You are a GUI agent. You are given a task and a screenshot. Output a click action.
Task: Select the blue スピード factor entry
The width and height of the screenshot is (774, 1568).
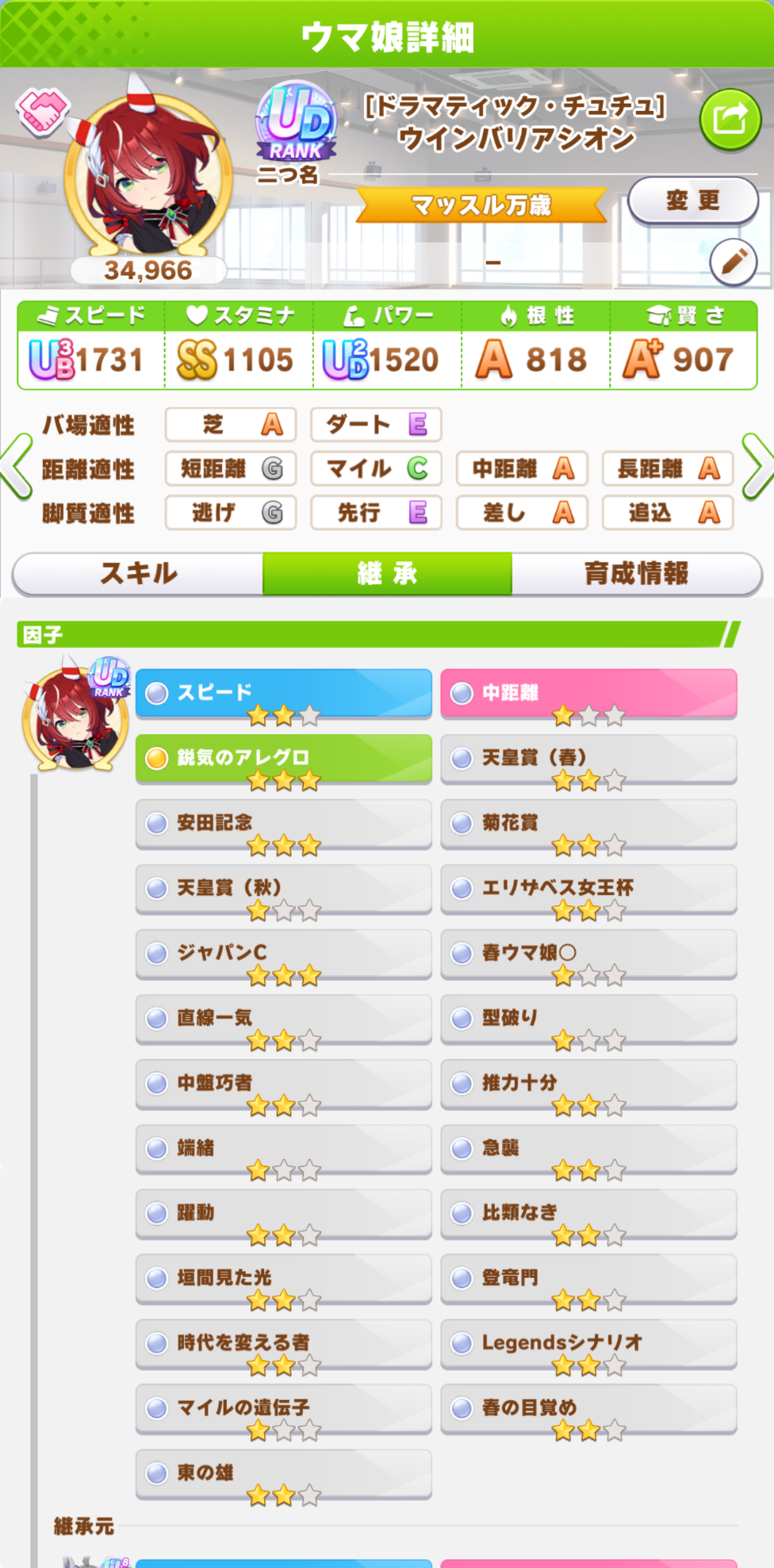pos(284,694)
